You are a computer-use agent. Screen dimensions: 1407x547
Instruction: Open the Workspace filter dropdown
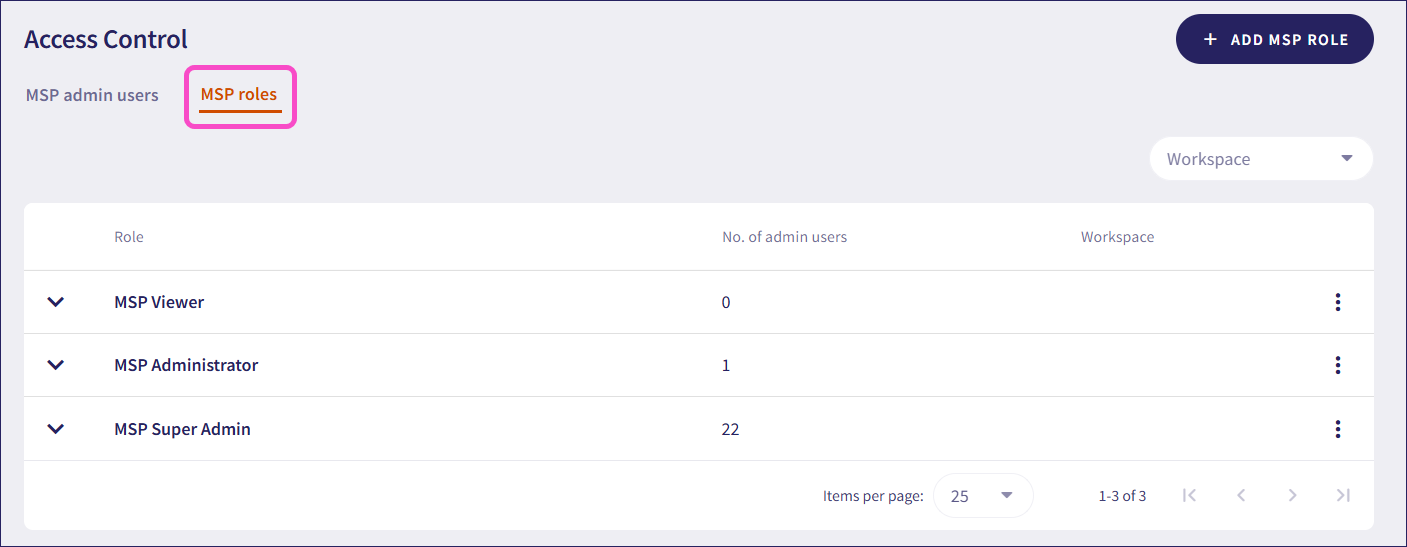1261,159
